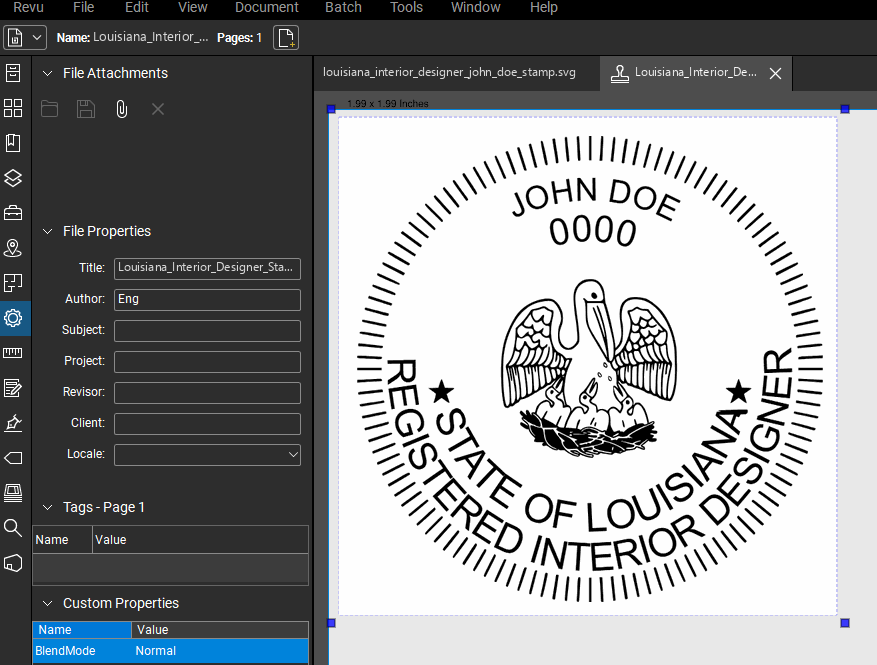Click the Project input field
This screenshot has width=877, height=665.
click(207, 362)
